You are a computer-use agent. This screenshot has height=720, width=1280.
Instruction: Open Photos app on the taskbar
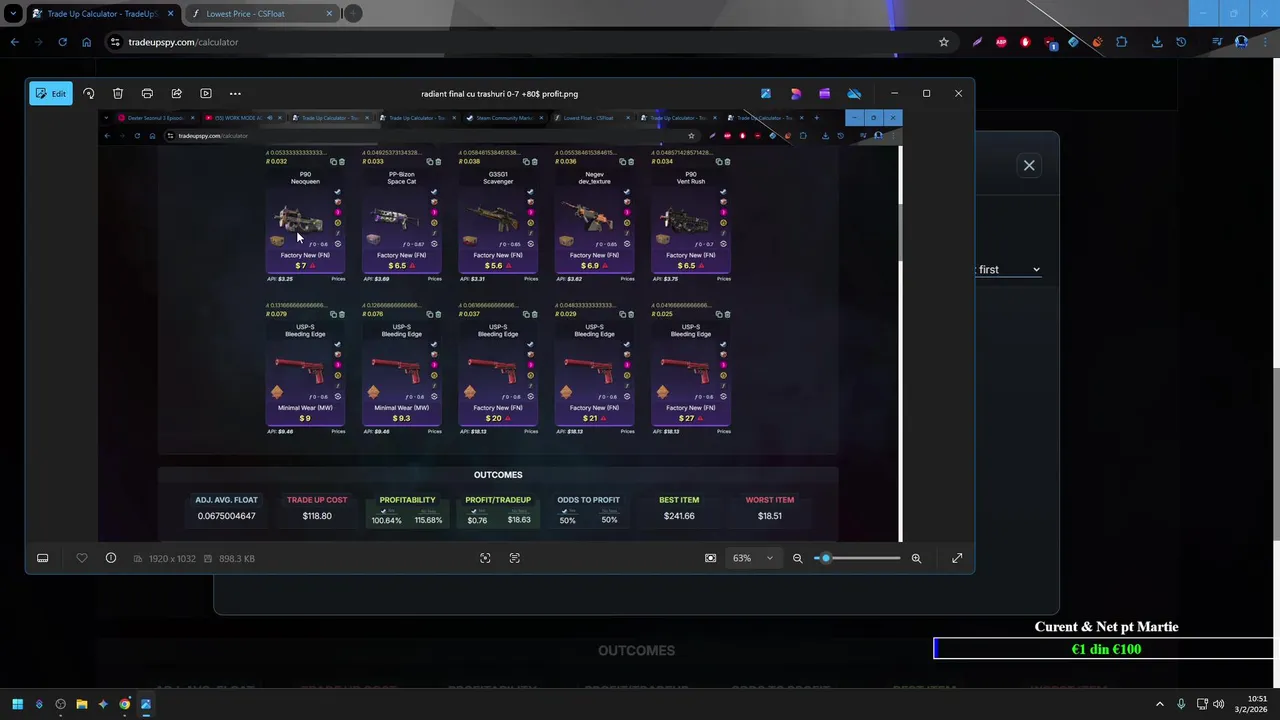click(146, 704)
